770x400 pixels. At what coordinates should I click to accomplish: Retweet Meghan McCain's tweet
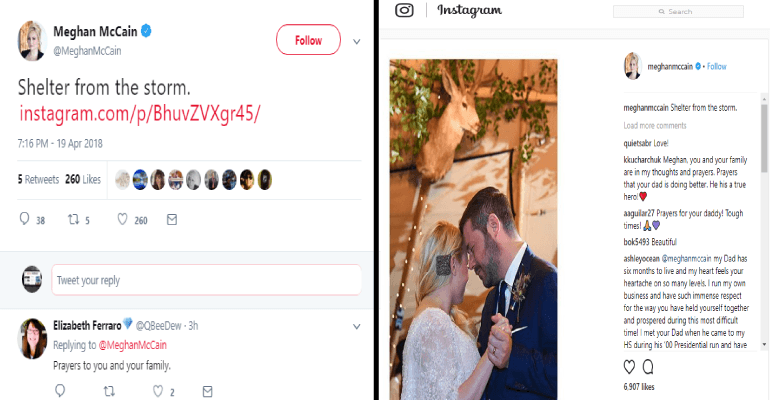click(73, 219)
